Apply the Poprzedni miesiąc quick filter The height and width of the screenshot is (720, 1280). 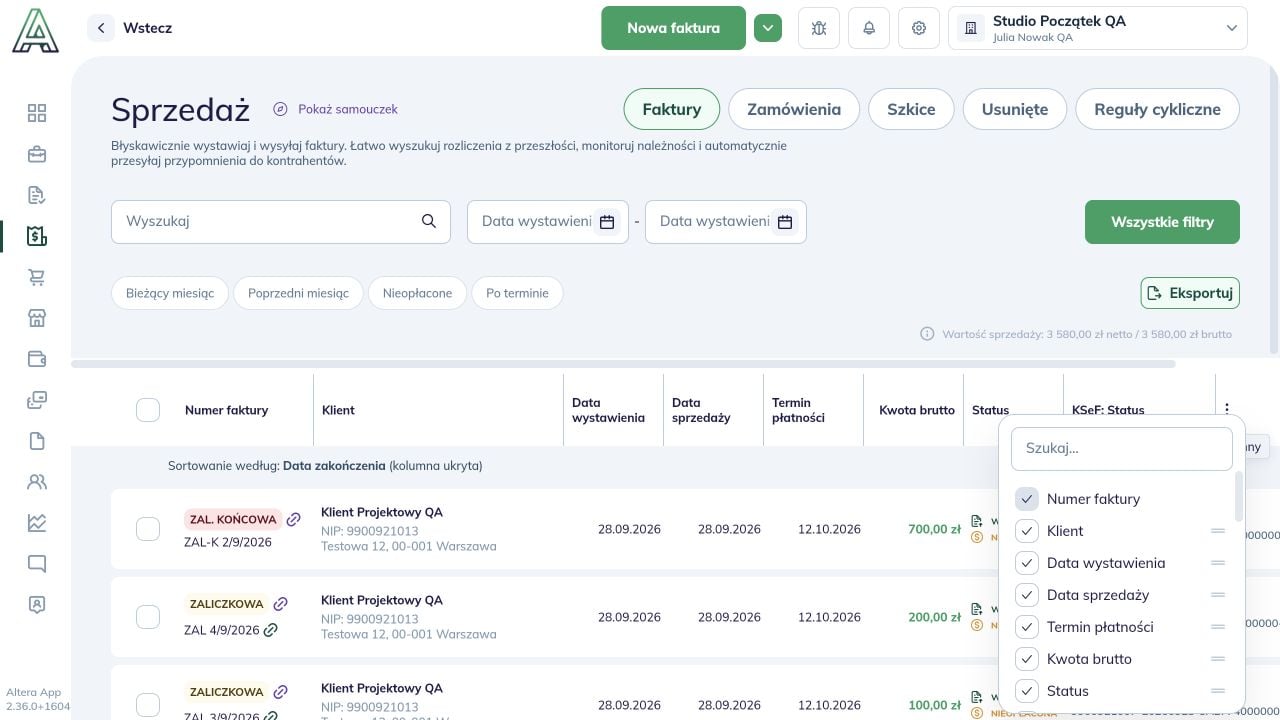[x=298, y=293]
